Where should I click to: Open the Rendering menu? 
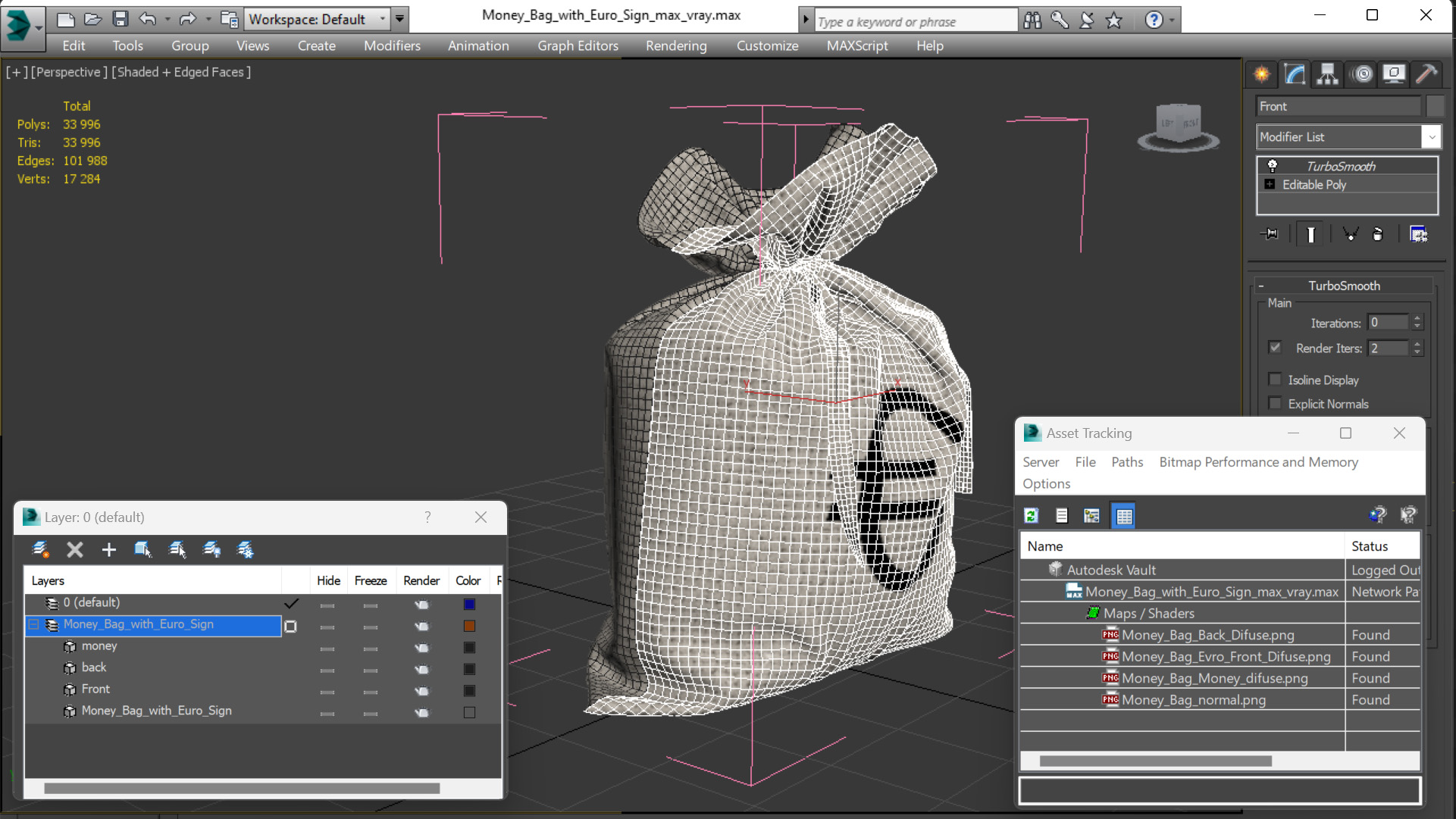[x=675, y=45]
